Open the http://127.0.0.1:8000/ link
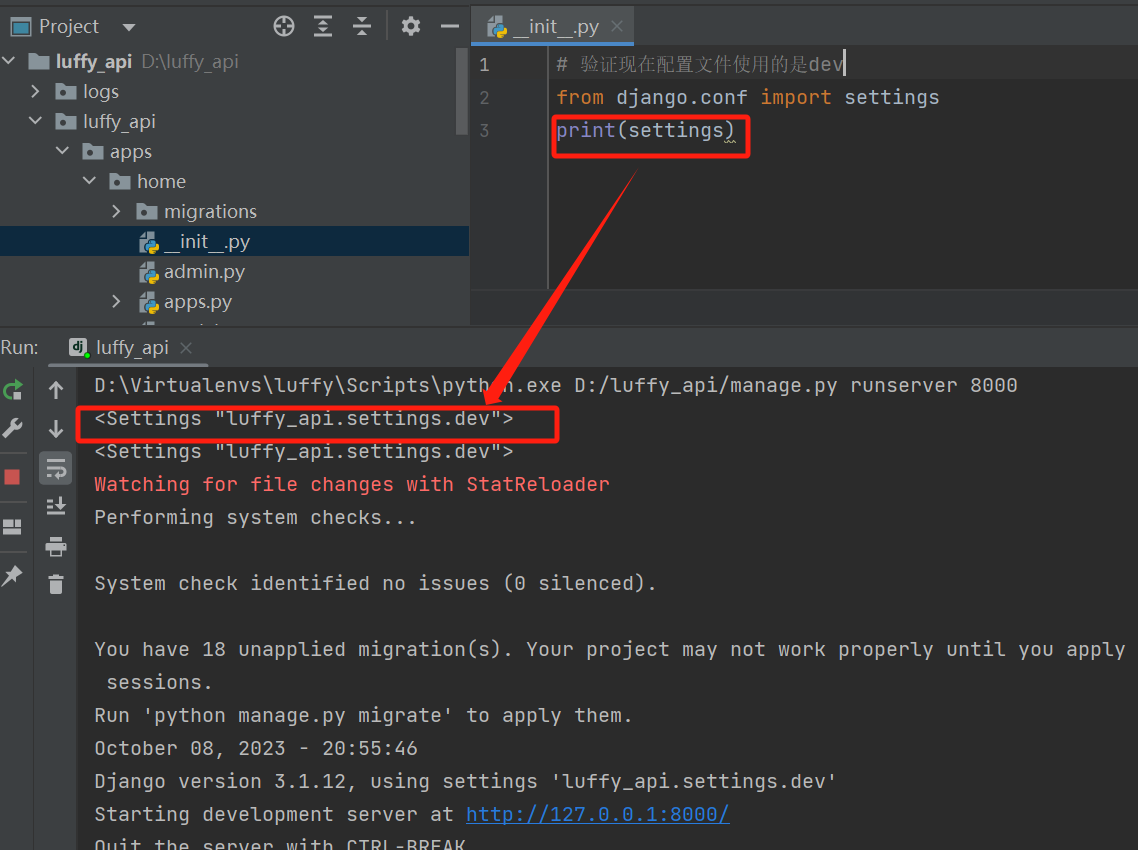 coord(597,814)
